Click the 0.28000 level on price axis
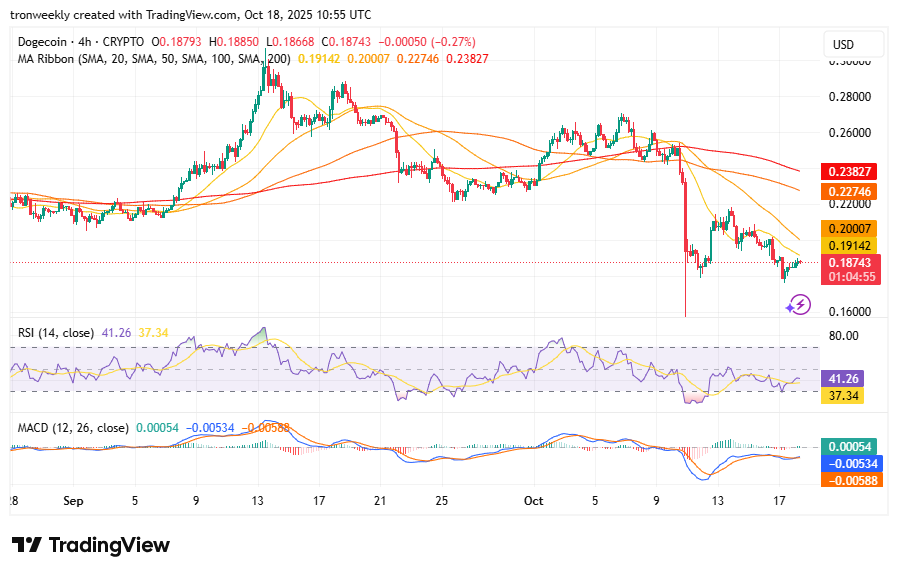Image resolution: width=898 pixels, height=575 pixels. tap(848, 97)
